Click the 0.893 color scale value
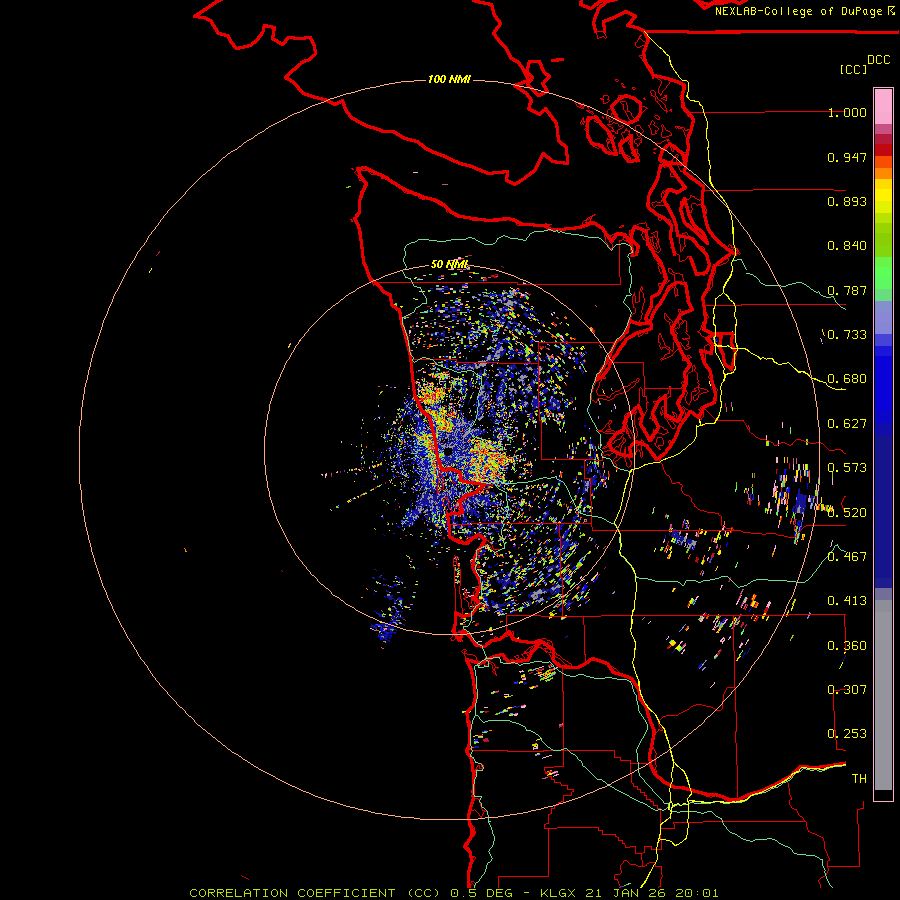The image size is (900, 900). (847, 201)
